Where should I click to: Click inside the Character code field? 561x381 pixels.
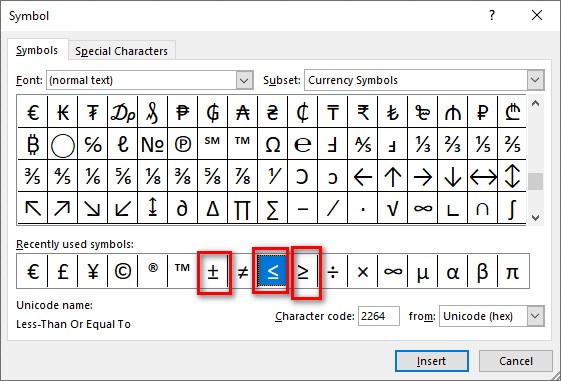[379, 316]
